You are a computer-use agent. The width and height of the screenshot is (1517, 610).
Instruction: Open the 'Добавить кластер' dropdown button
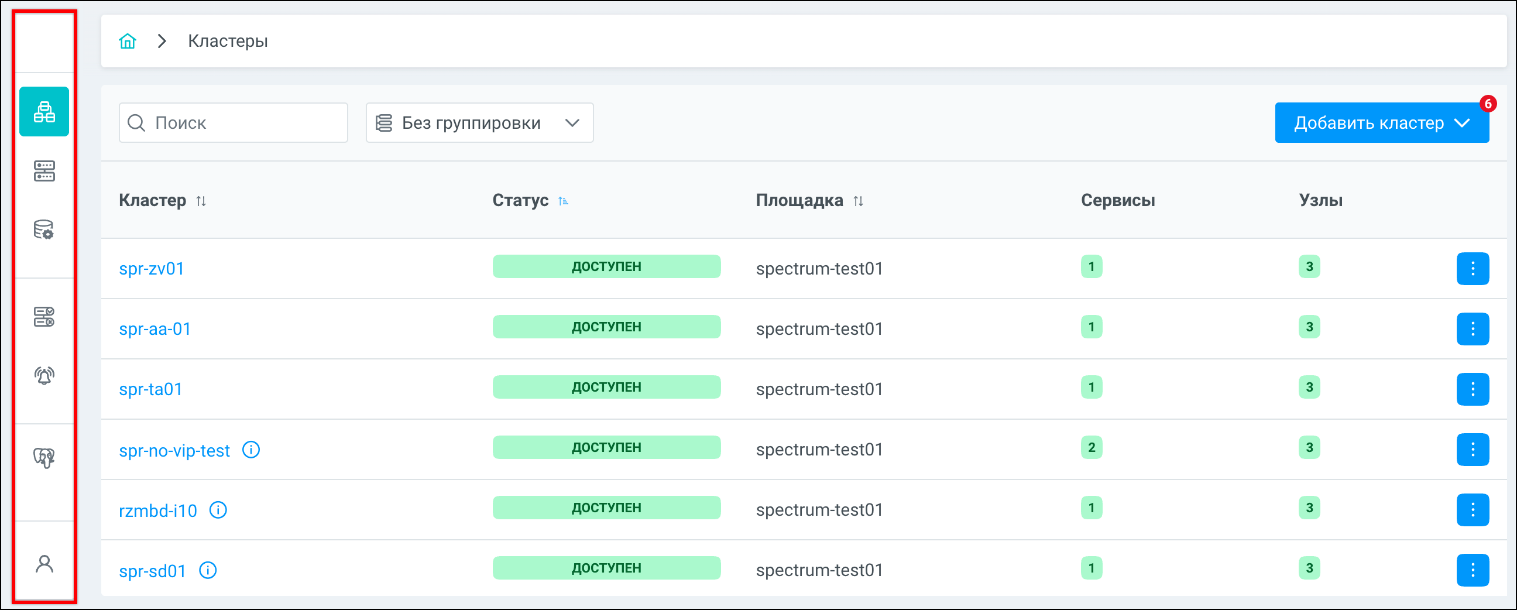point(1381,123)
